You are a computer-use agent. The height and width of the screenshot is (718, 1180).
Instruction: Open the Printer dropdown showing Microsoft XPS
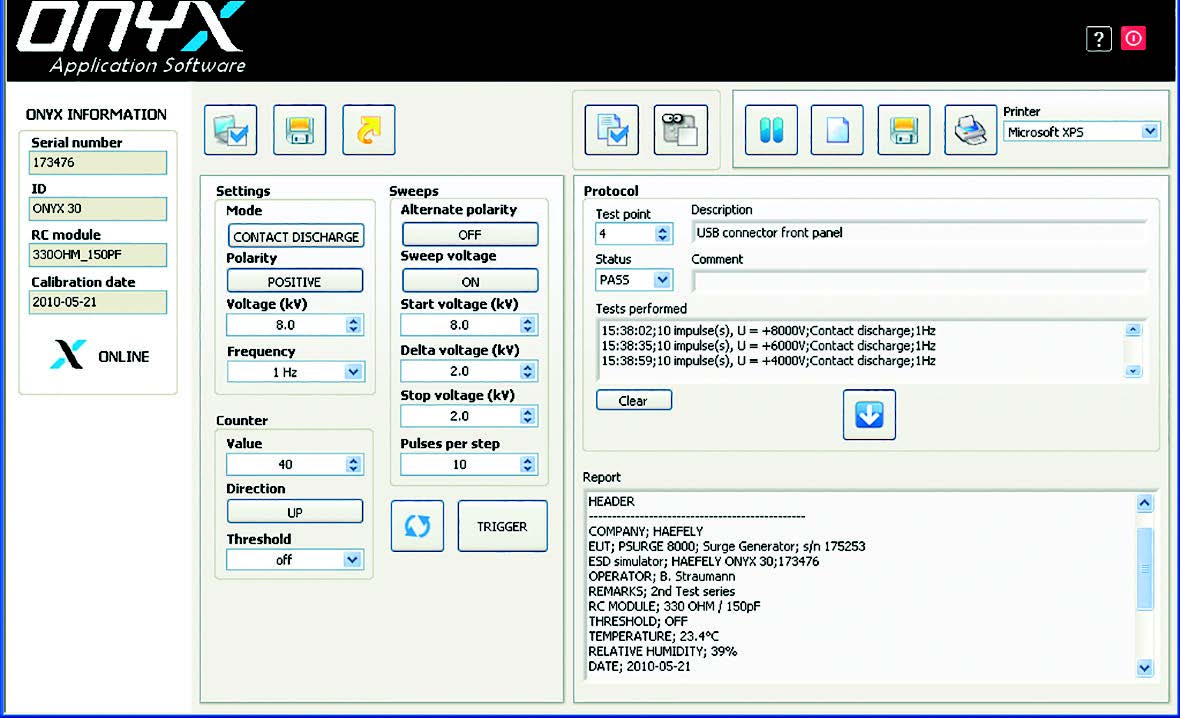[1150, 132]
